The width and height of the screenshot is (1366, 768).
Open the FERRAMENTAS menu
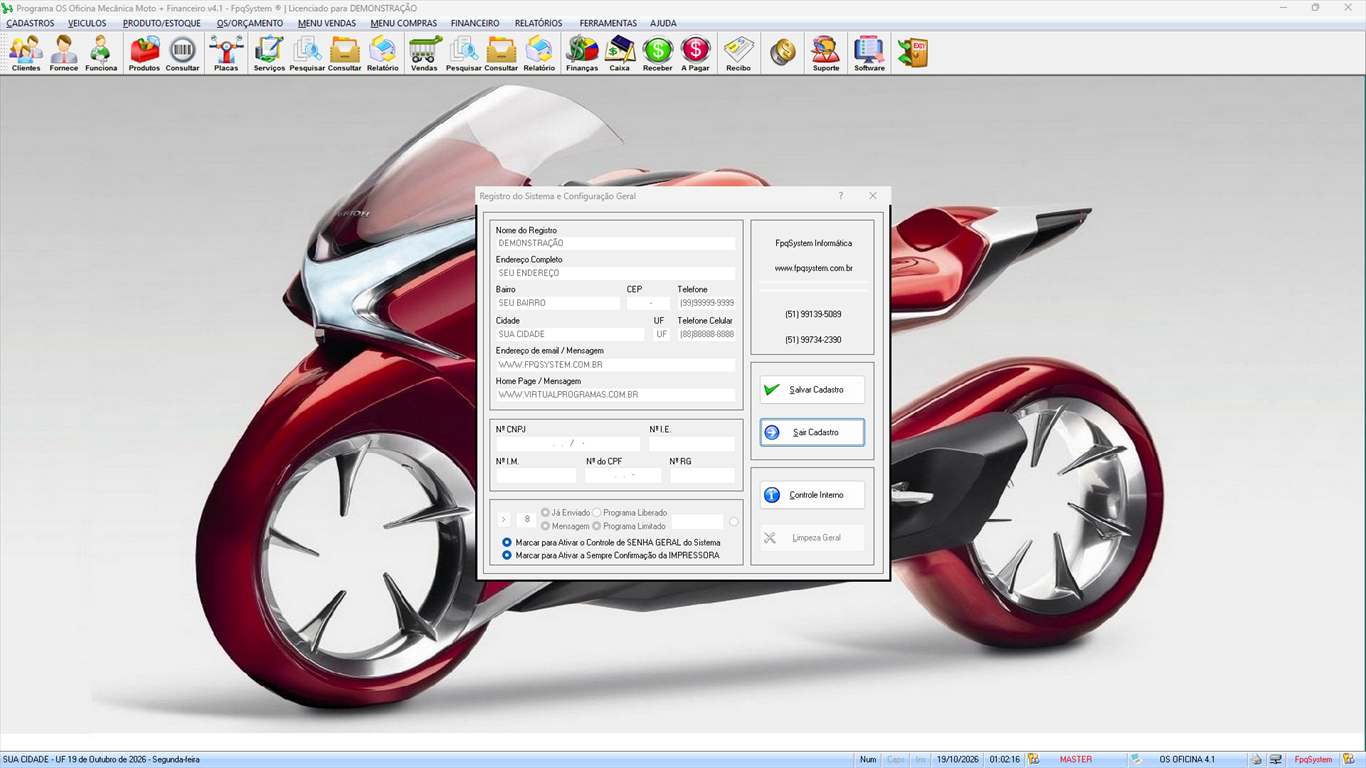pos(608,23)
